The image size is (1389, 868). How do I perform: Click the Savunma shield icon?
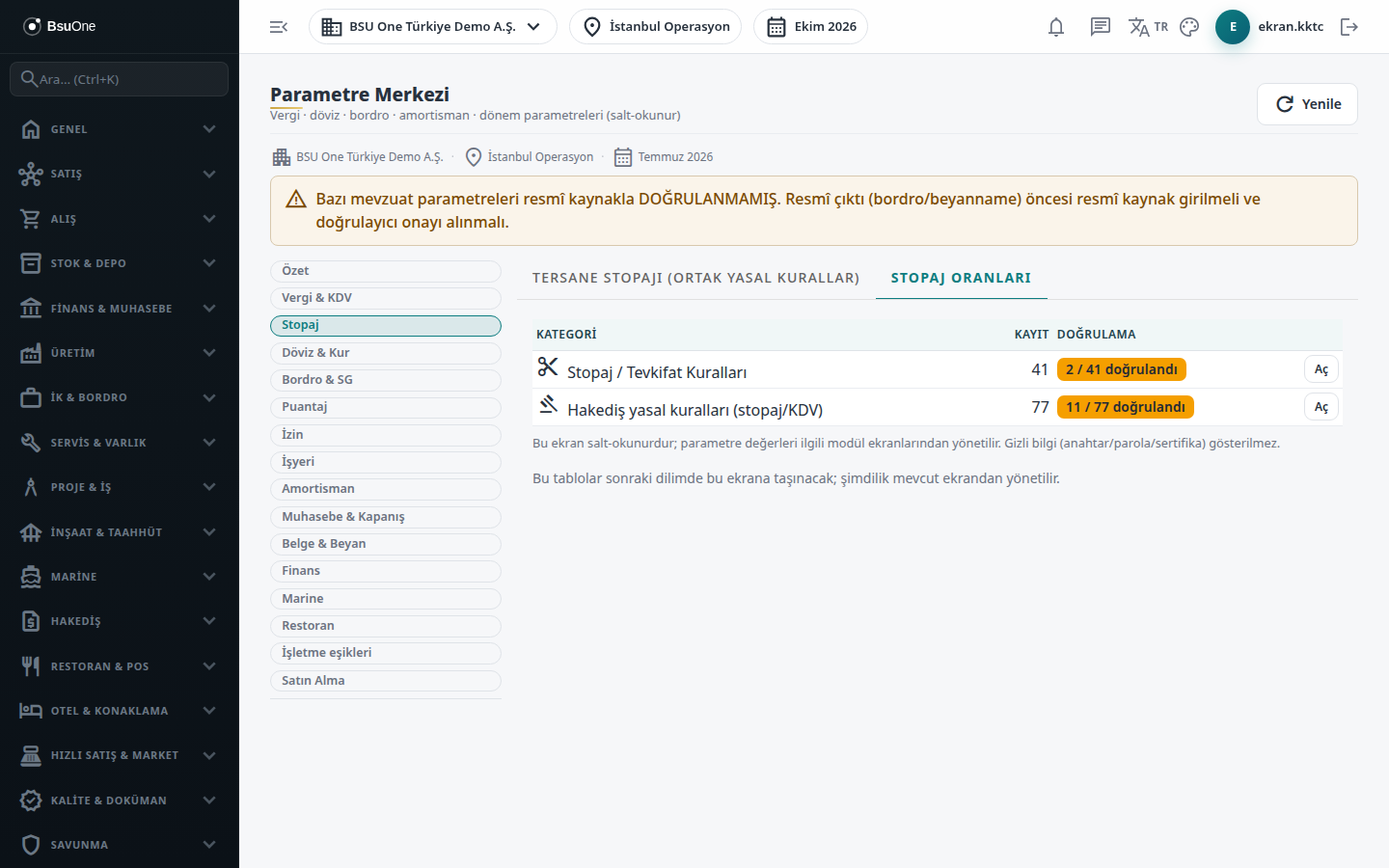click(31, 845)
